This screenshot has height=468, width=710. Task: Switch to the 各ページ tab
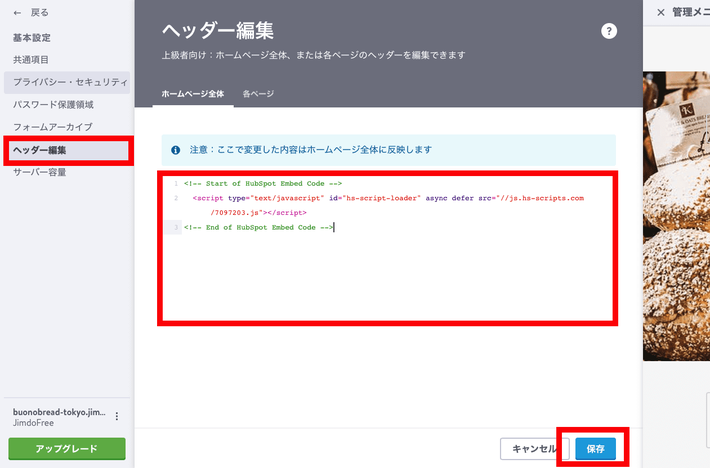pyautogui.click(x=258, y=94)
